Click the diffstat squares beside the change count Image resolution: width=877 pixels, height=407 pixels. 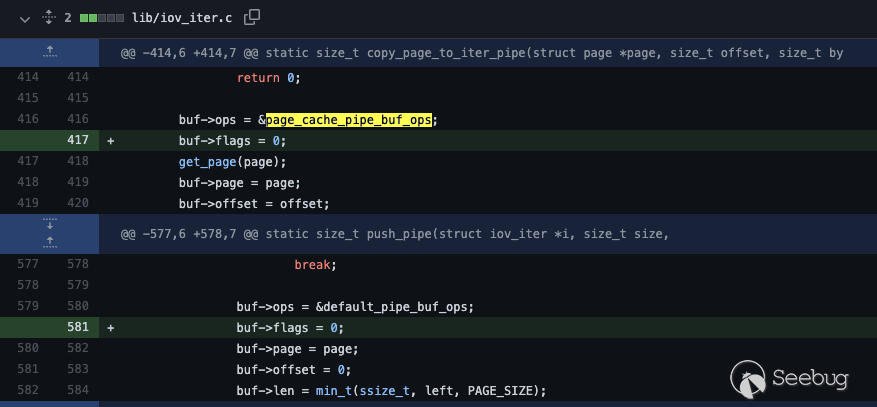102,18
